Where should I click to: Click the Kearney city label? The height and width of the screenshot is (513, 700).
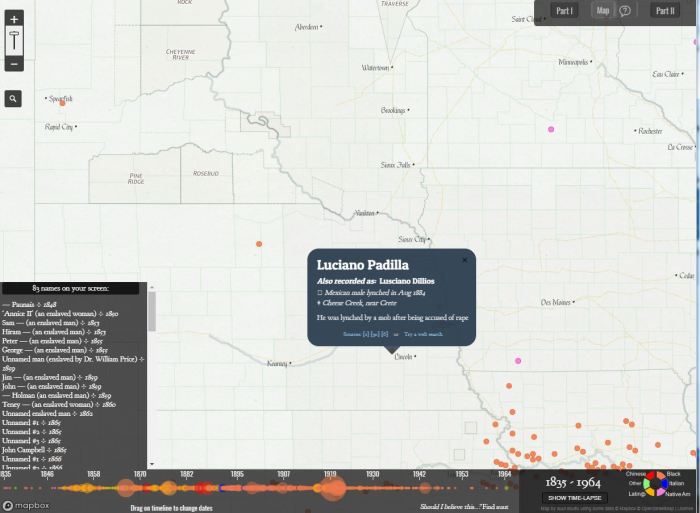(x=277, y=363)
